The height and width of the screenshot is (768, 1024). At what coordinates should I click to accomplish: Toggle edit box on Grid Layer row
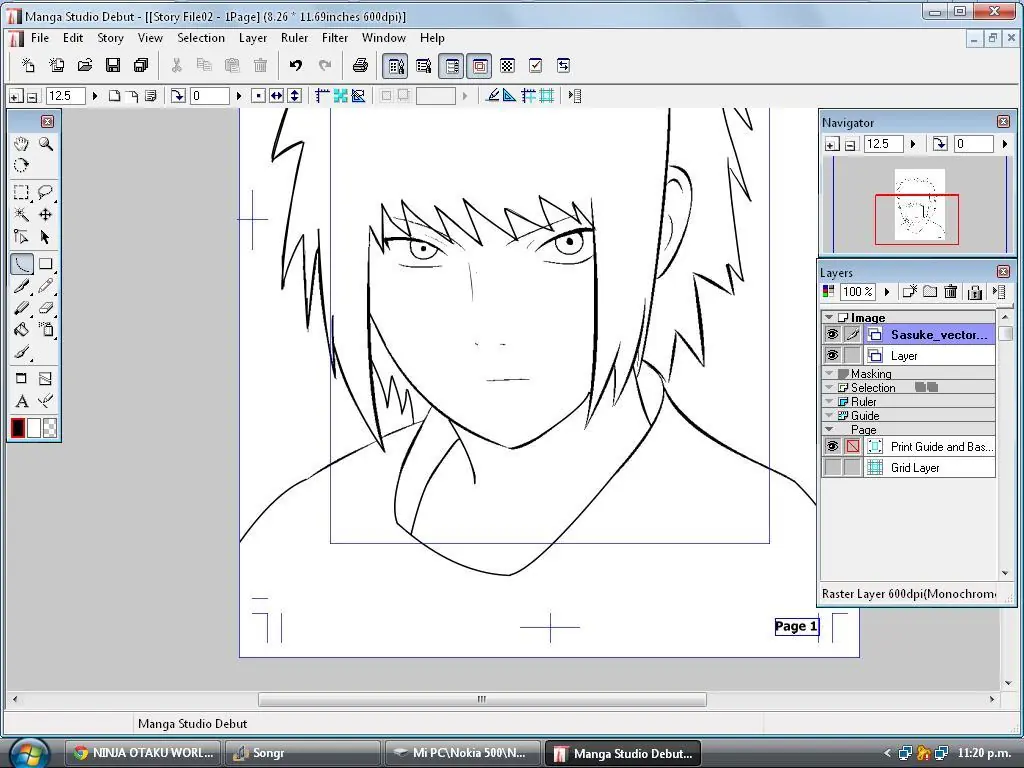pos(852,468)
